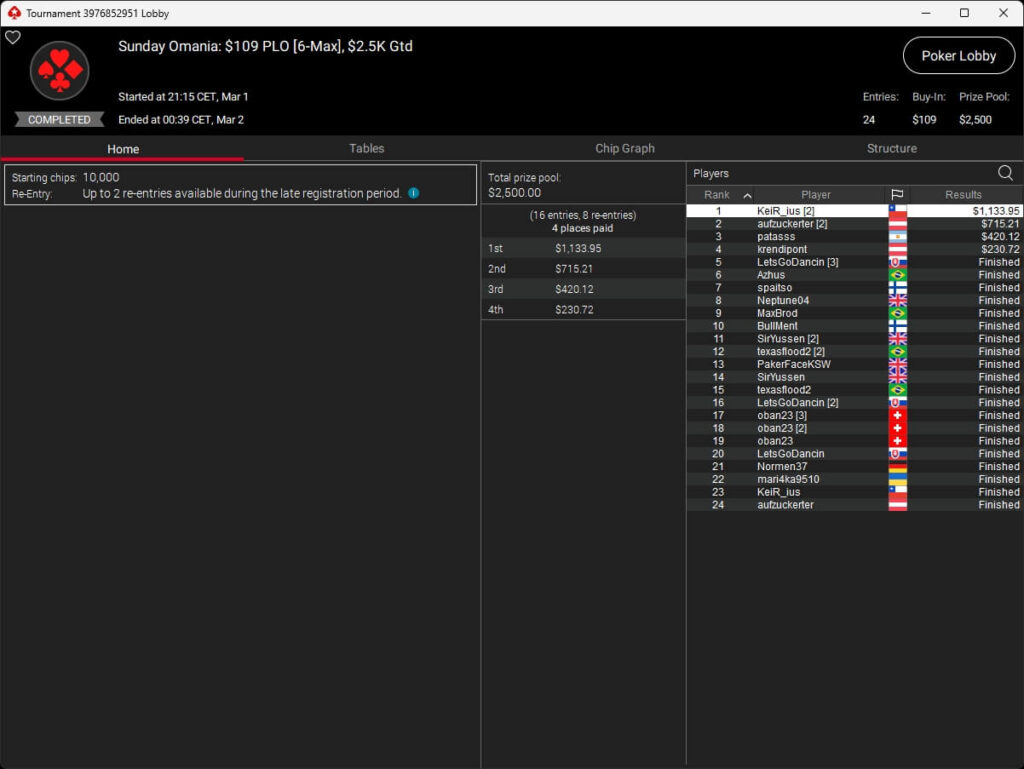1024x769 pixels.
Task: Select the aufzuckerter [2] player row
Action: coord(792,224)
